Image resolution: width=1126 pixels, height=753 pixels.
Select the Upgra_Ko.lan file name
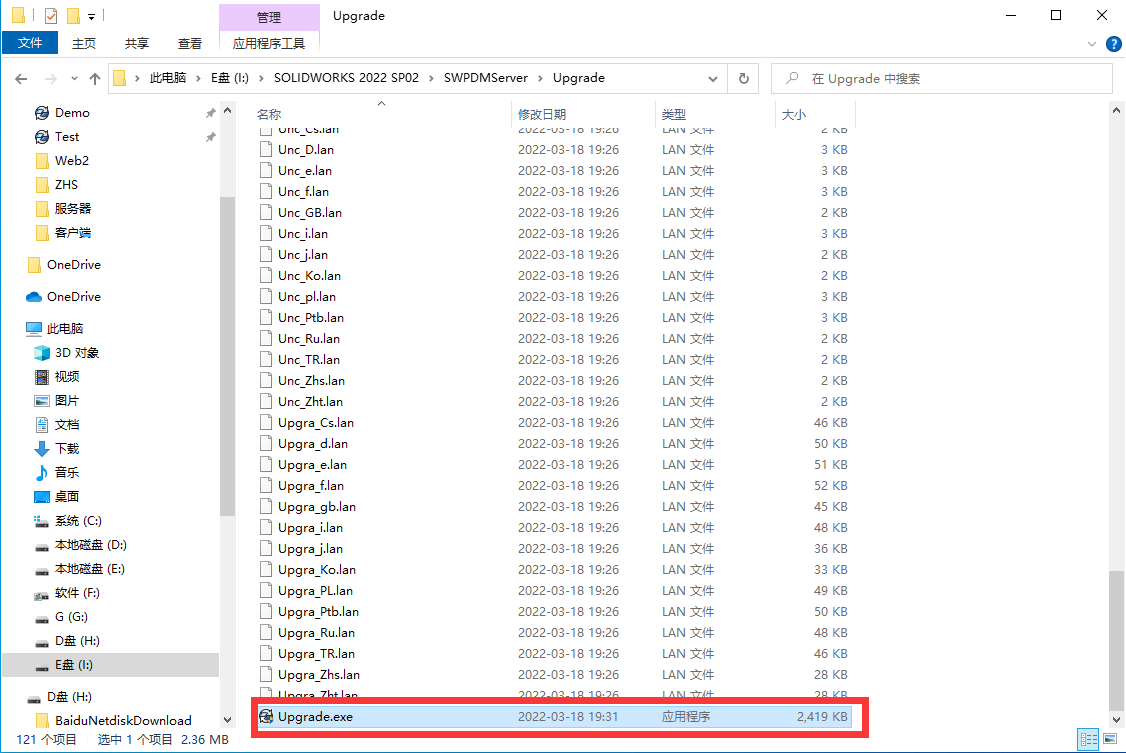coord(317,569)
